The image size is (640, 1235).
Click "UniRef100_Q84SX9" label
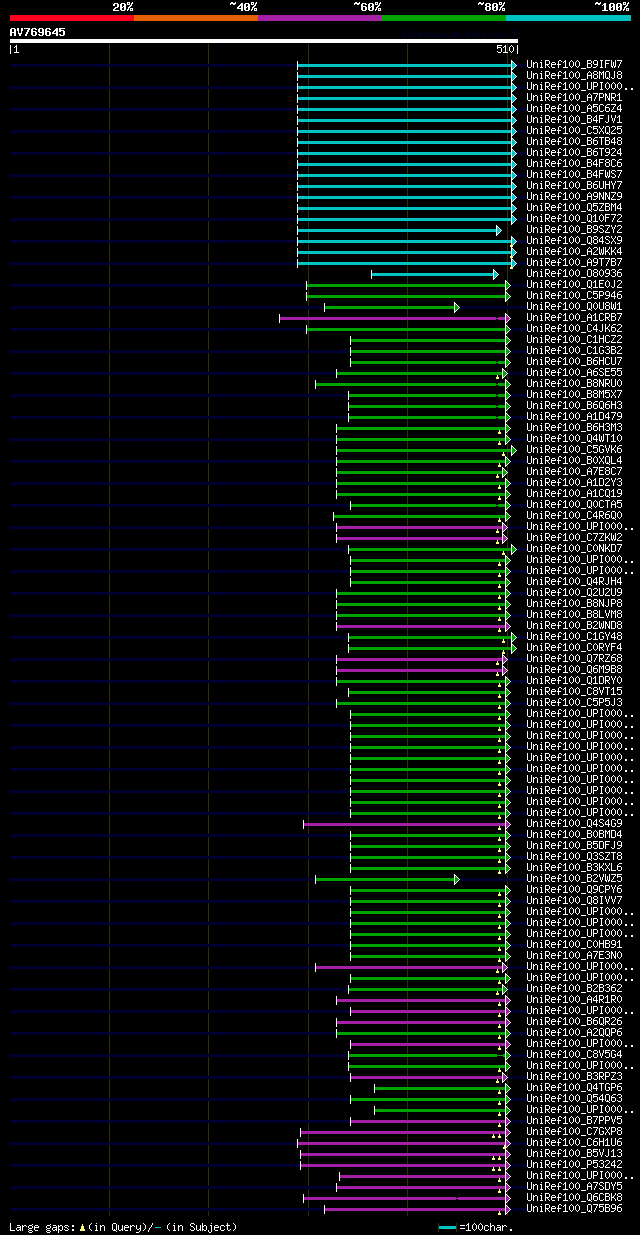tap(574, 241)
